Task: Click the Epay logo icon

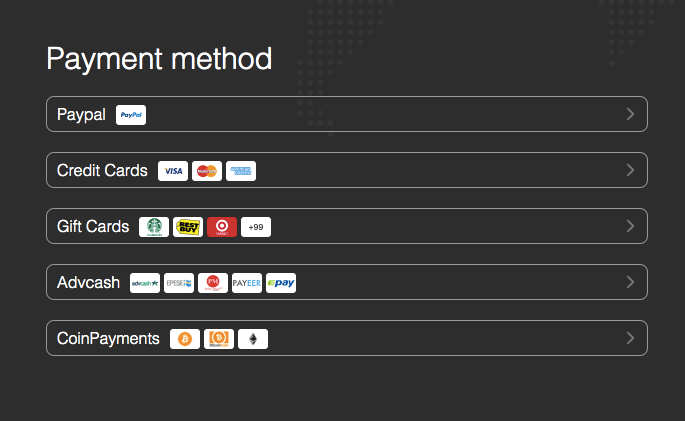Action: click(281, 283)
